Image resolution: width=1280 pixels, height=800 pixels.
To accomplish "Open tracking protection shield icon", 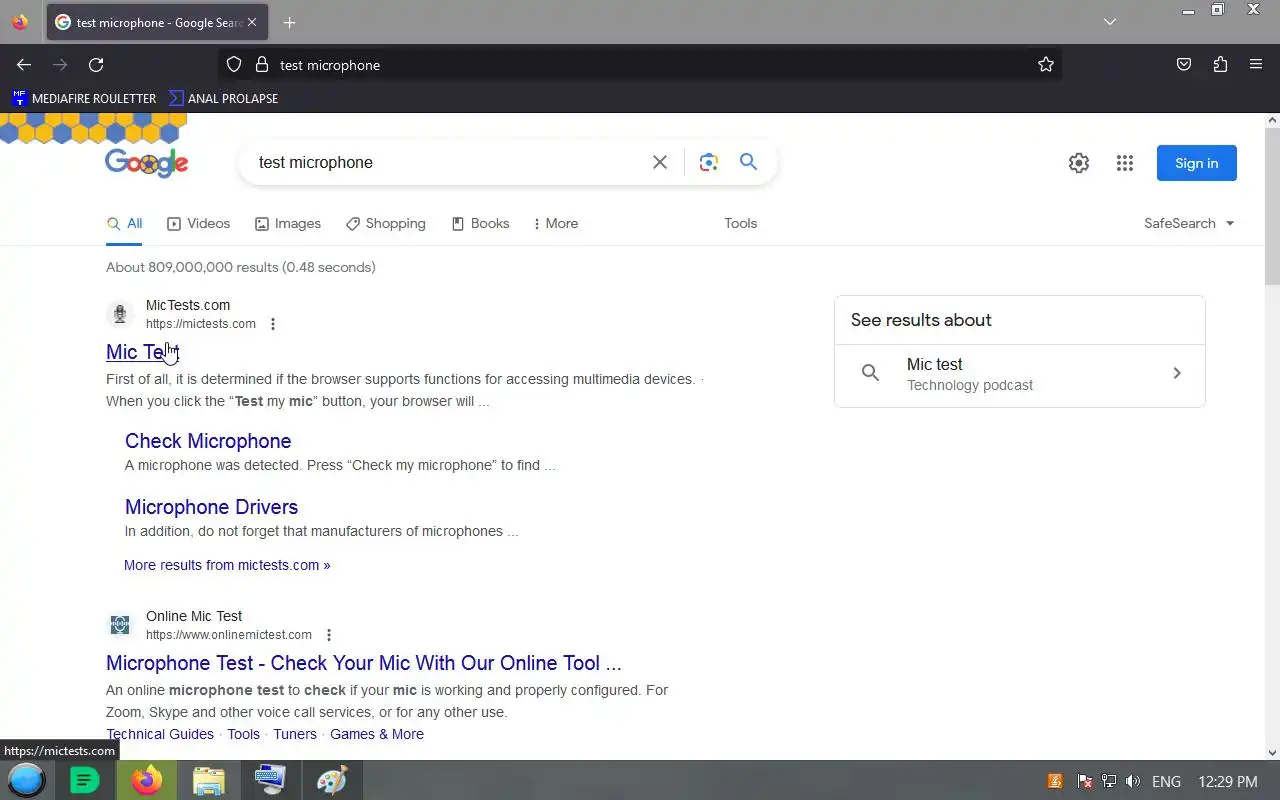I will click(234, 65).
